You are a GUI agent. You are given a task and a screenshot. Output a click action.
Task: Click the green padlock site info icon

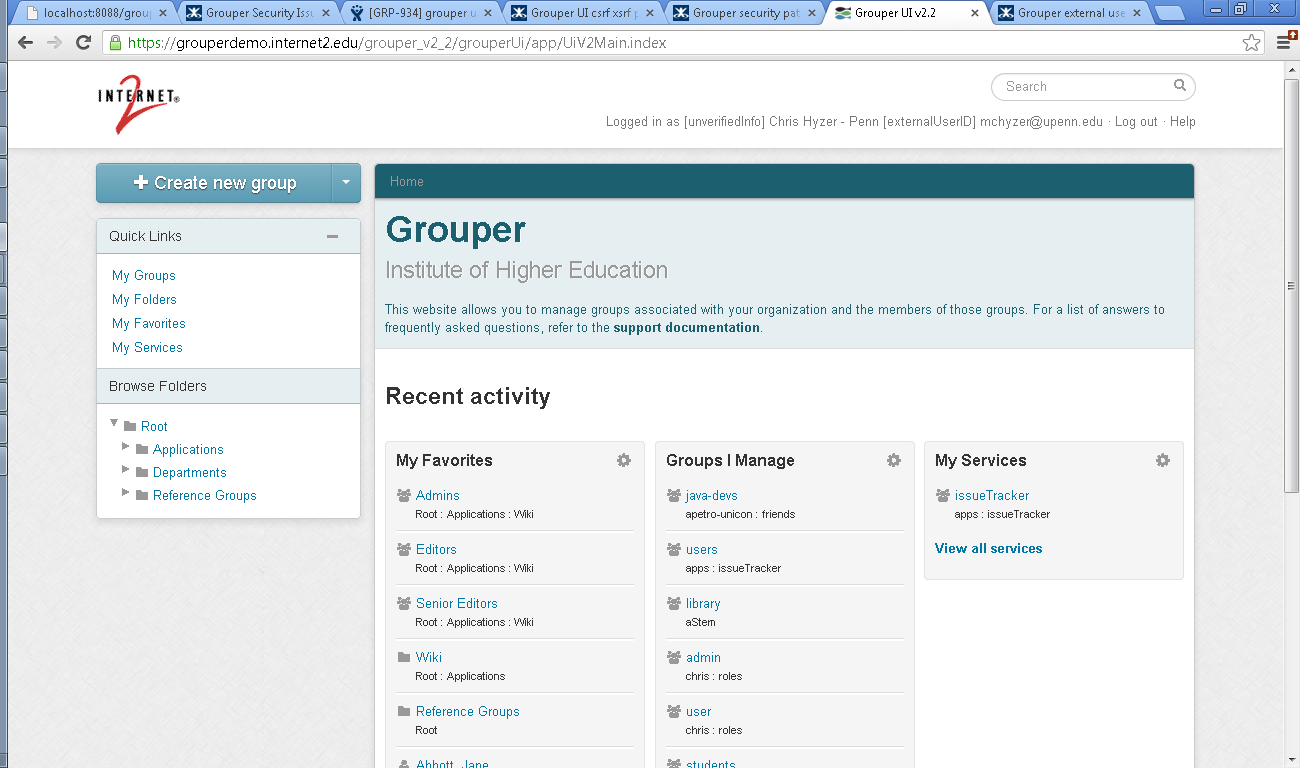tap(116, 43)
